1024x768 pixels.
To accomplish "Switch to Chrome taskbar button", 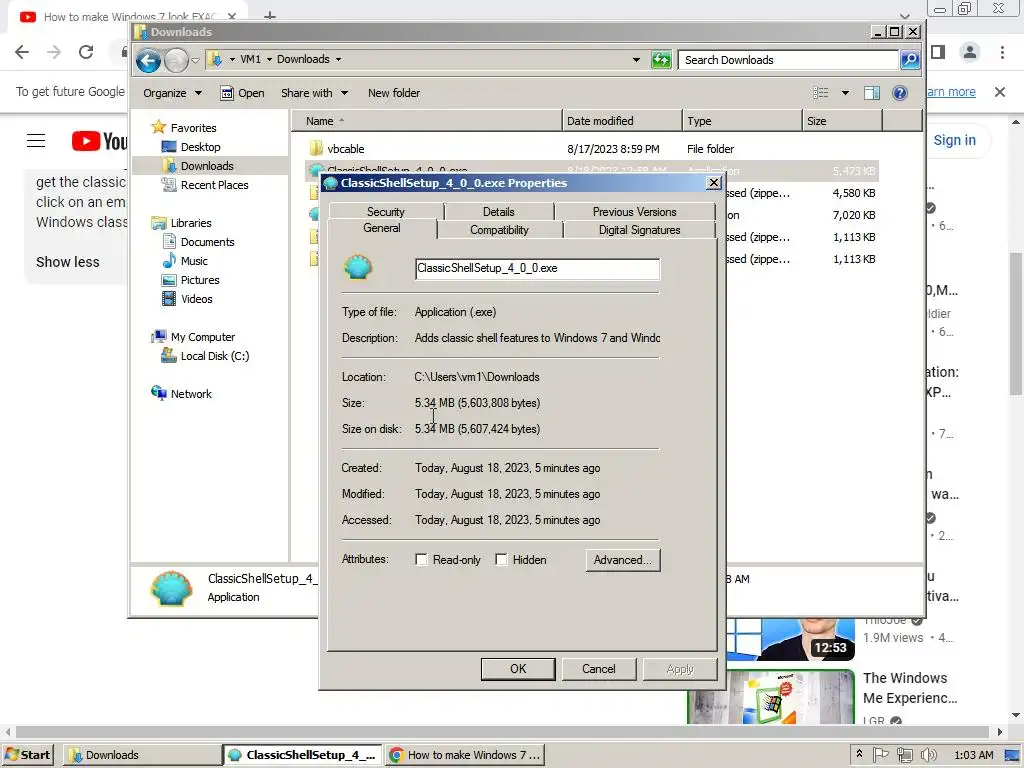I will 465,755.
